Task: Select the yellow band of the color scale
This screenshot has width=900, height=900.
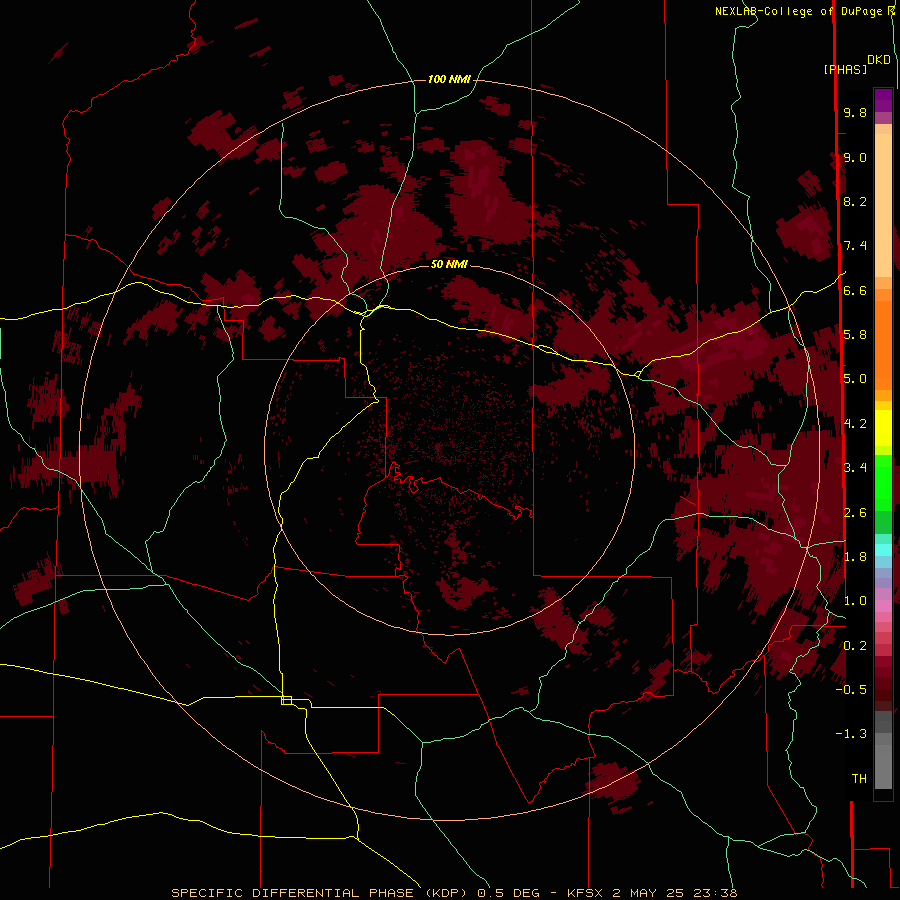Action: (883, 428)
